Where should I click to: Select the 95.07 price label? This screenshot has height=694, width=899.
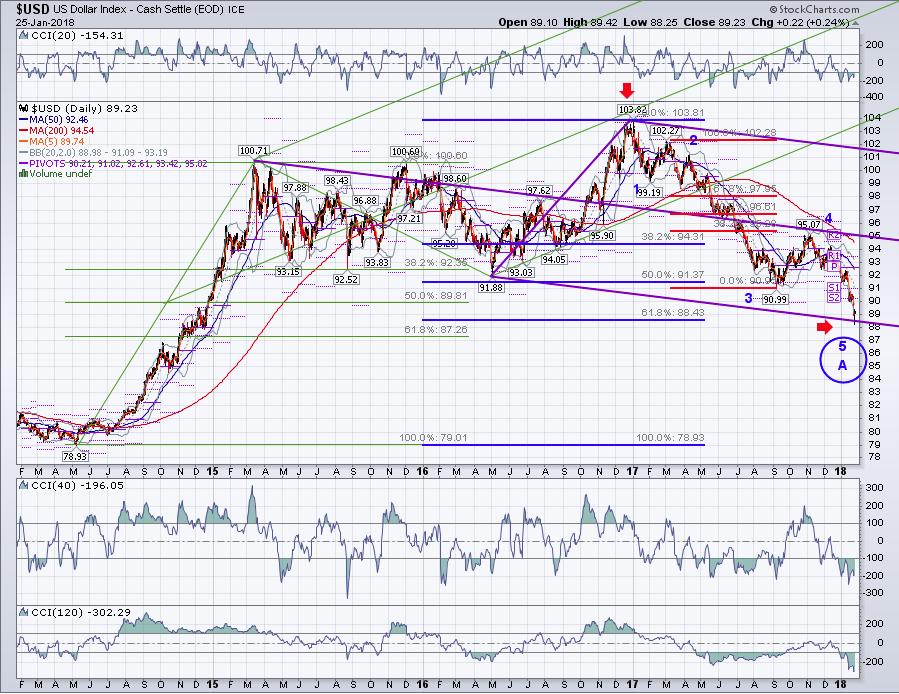(808, 224)
